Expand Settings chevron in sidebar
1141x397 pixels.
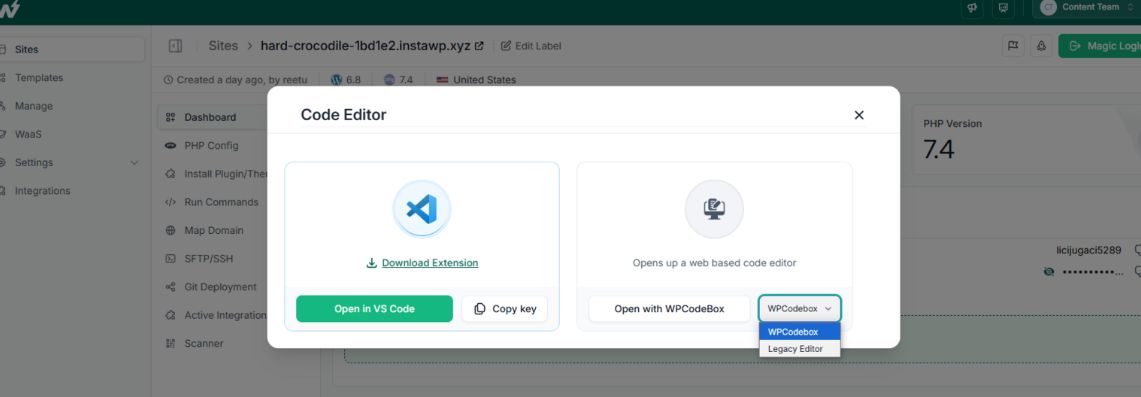click(x=134, y=163)
